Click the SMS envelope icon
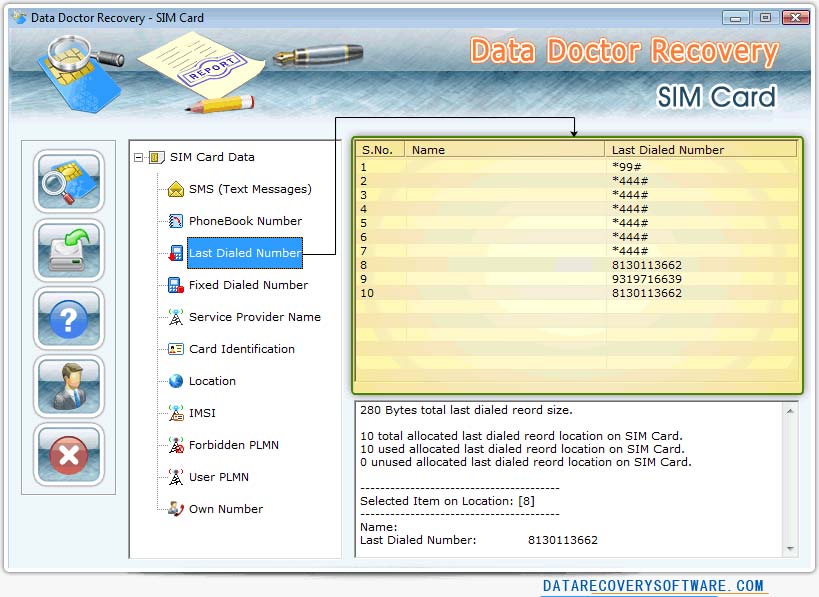 click(x=176, y=189)
